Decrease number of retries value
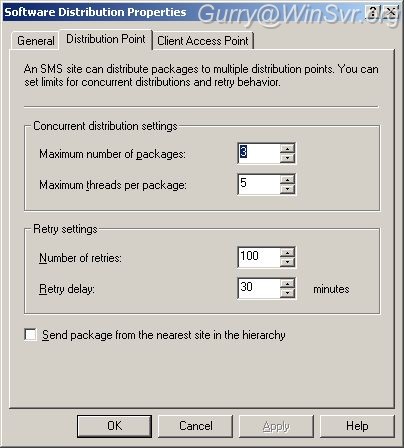Screen dimensions: 404x448 (x=287, y=262)
